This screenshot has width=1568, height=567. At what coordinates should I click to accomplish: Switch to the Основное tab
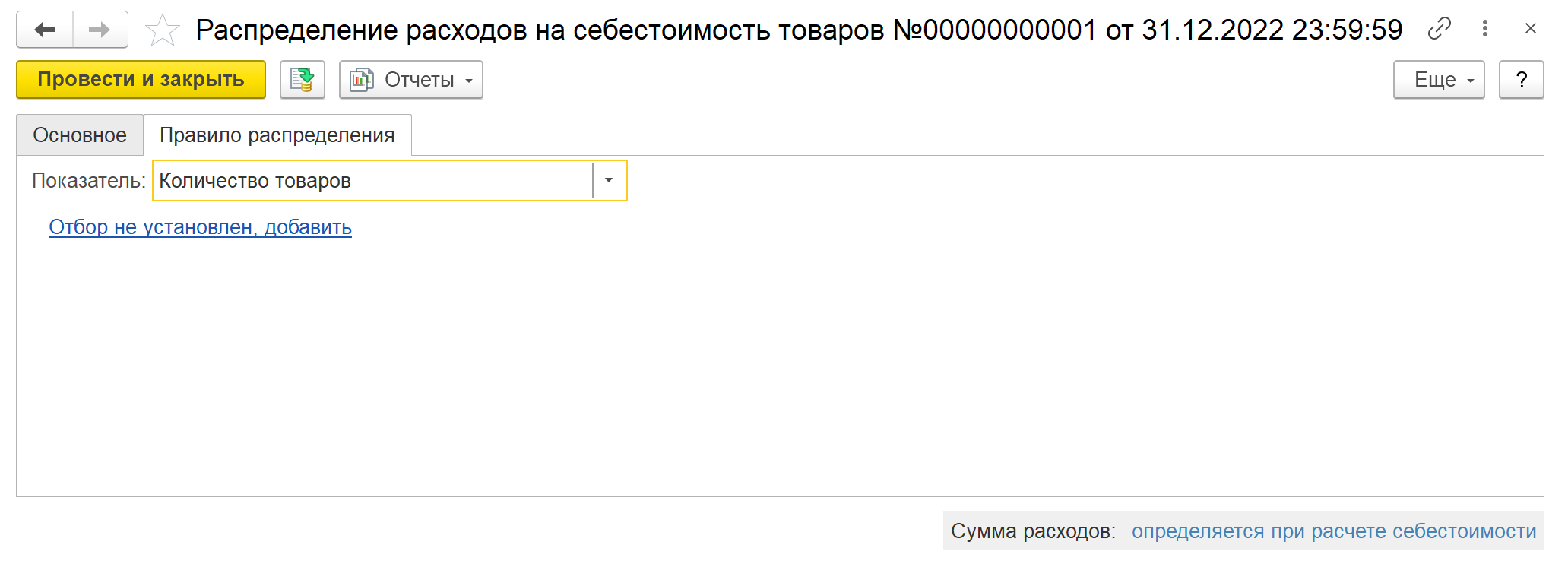point(80,135)
